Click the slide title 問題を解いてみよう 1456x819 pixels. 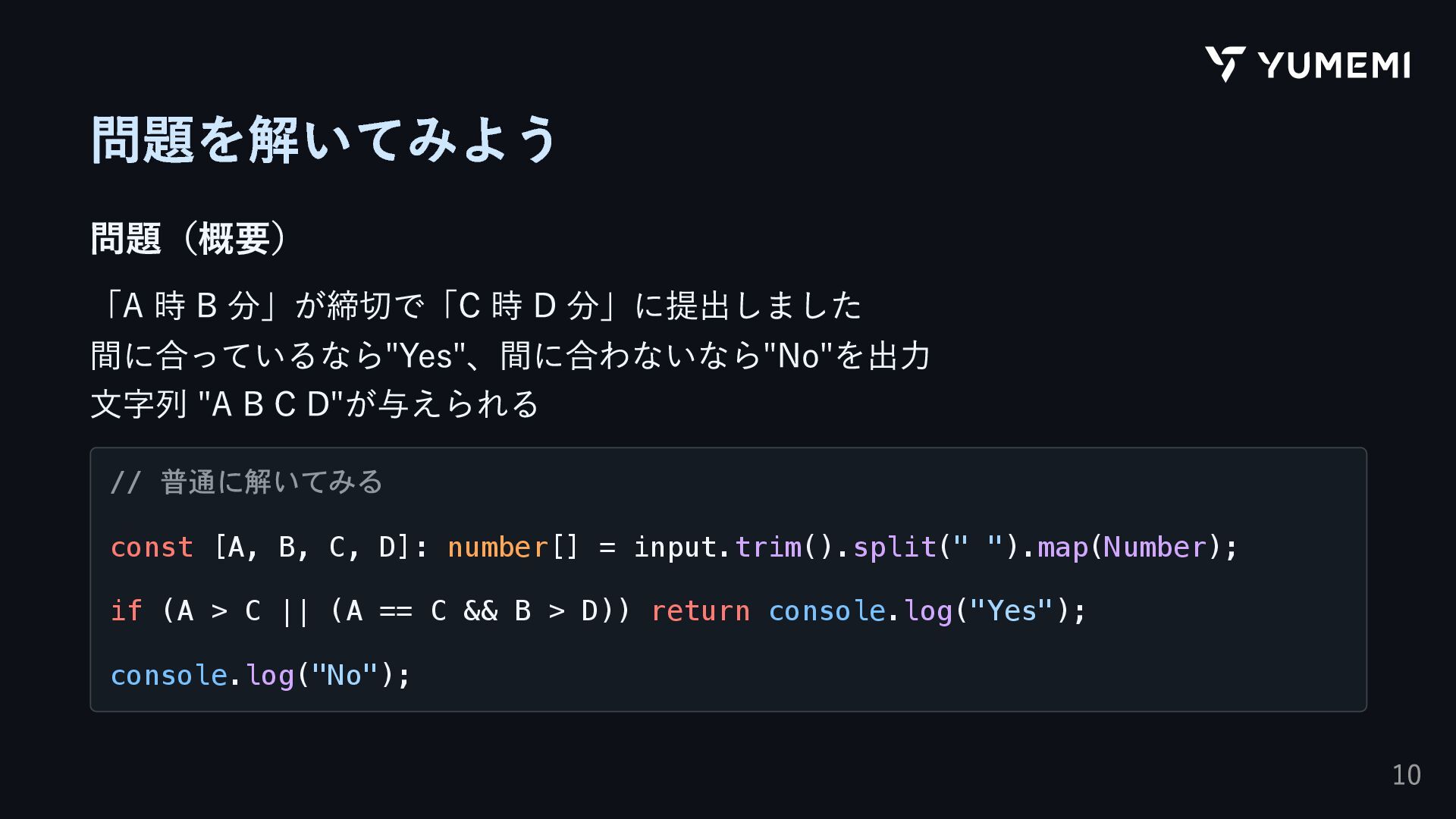tap(325, 140)
